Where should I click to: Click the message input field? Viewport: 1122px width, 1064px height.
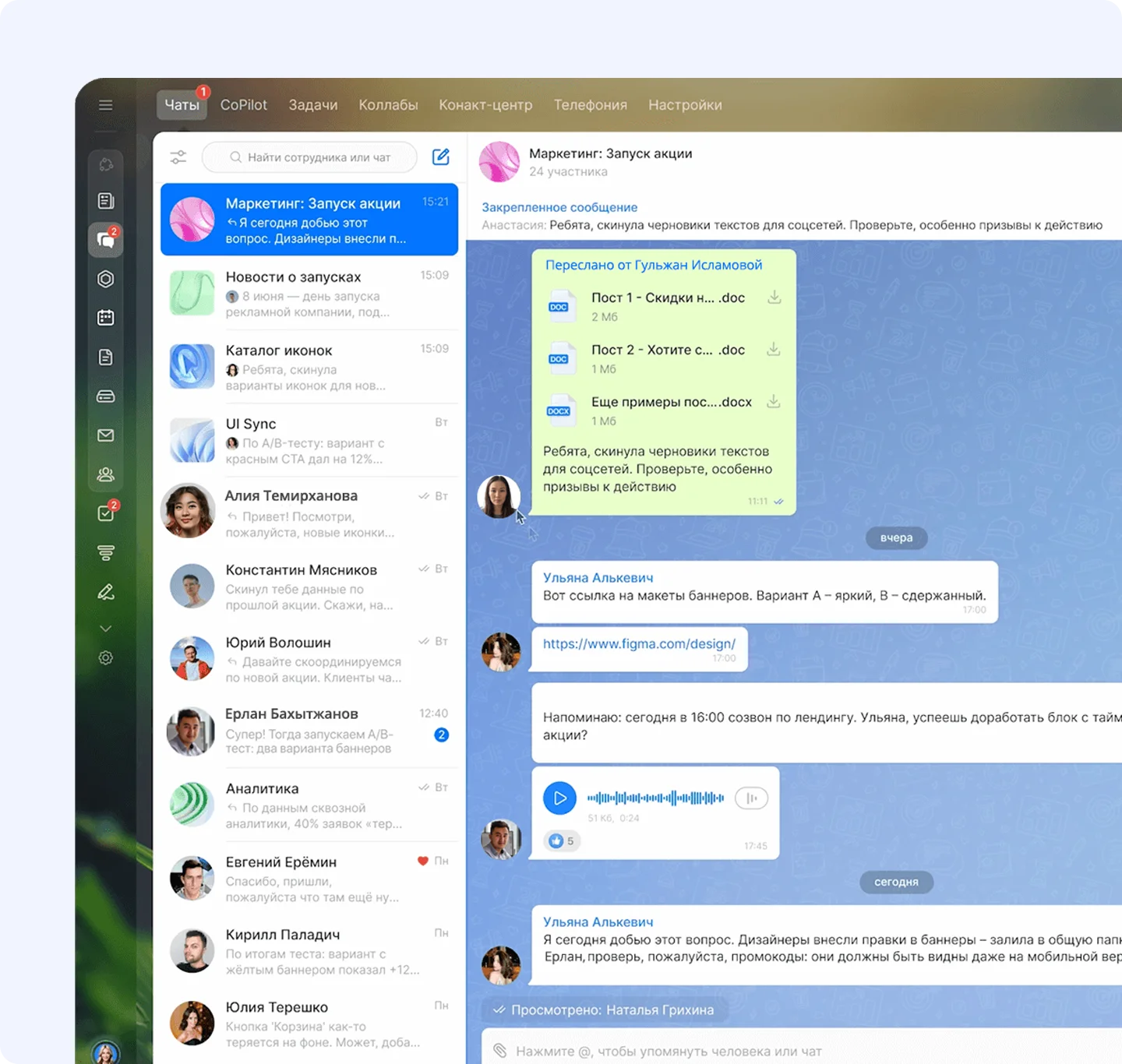pyautogui.click(x=802, y=1051)
